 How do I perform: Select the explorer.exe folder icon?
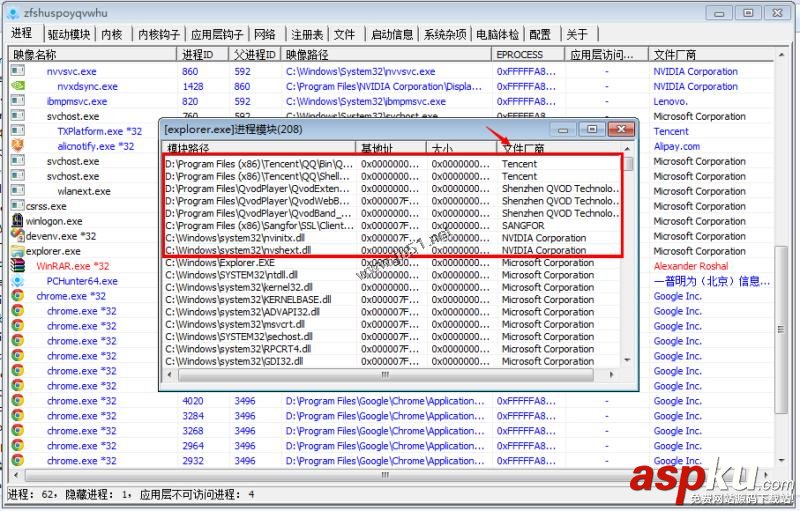(17, 250)
